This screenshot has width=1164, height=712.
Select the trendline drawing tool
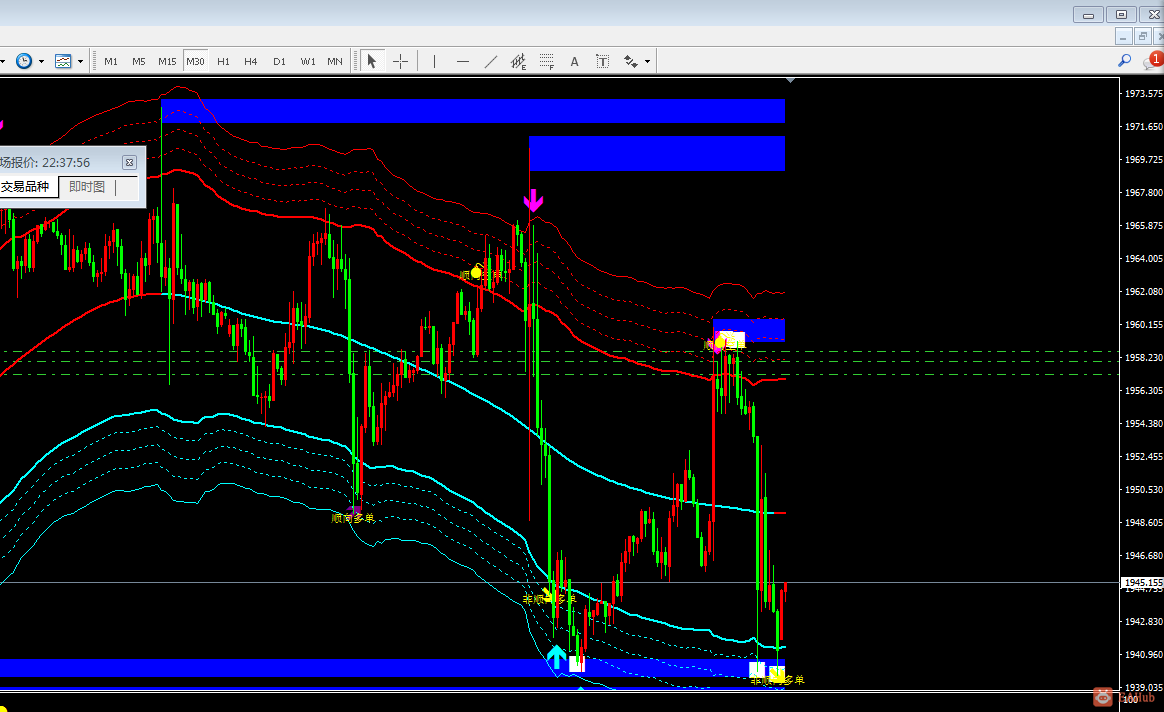tap(491, 62)
